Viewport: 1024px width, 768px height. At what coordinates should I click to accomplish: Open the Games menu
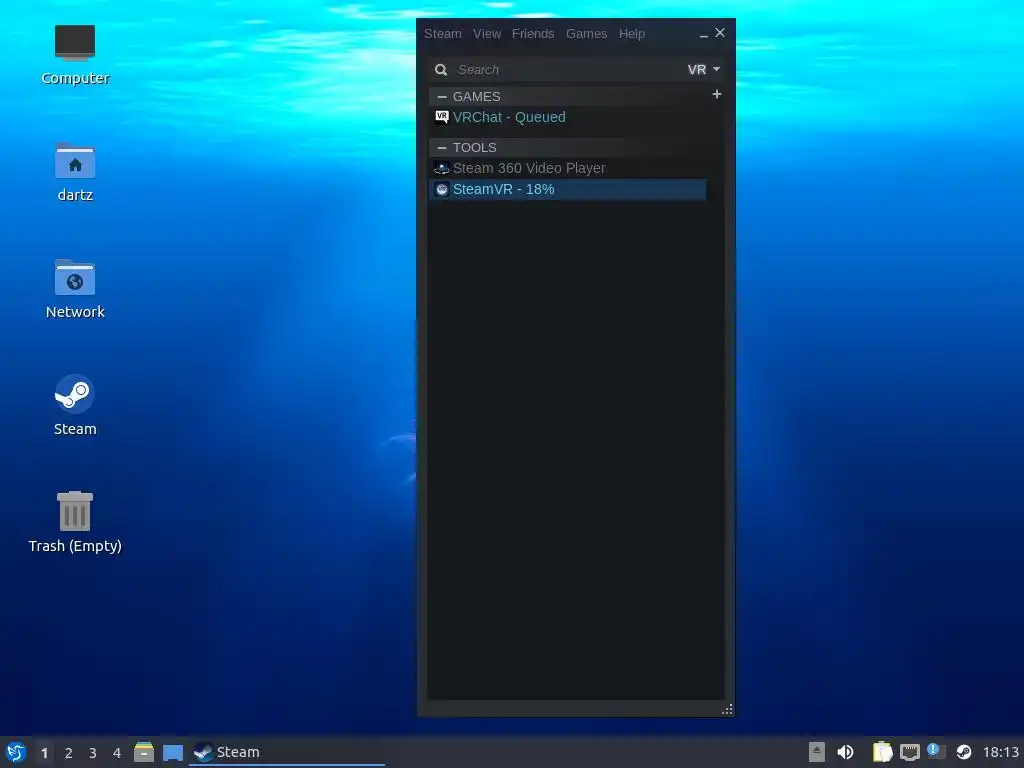click(x=586, y=34)
